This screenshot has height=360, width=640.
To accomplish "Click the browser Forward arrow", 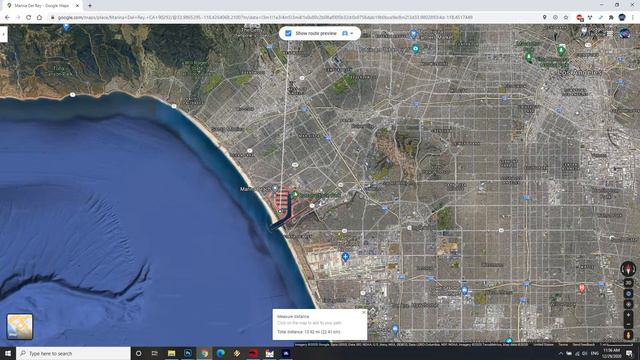I will tap(18, 18).
